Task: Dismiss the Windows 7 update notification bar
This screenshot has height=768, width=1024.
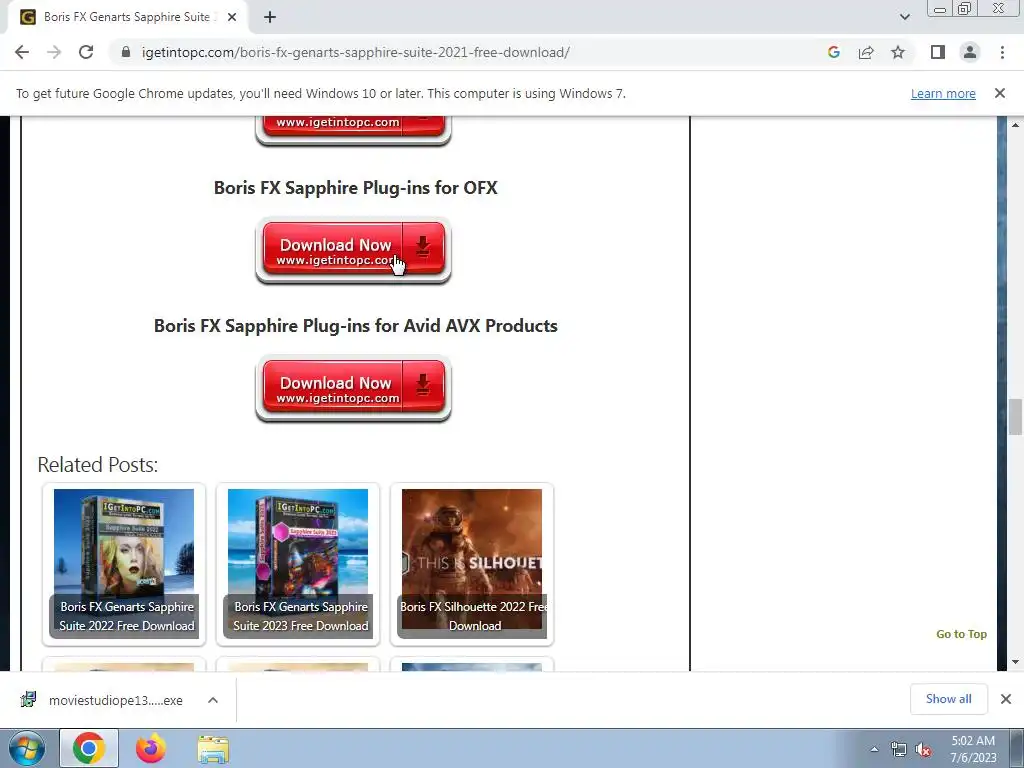Action: [x=1000, y=93]
